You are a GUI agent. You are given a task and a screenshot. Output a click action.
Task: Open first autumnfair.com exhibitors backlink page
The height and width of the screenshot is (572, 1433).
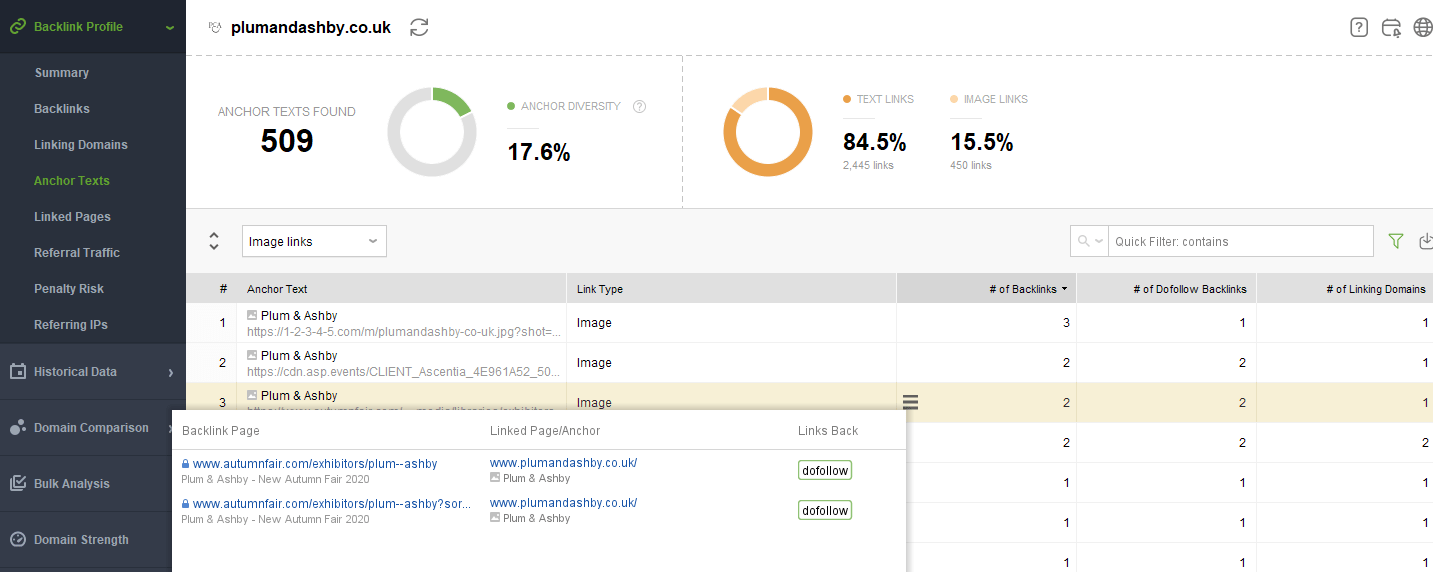click(x=315, y=463)
